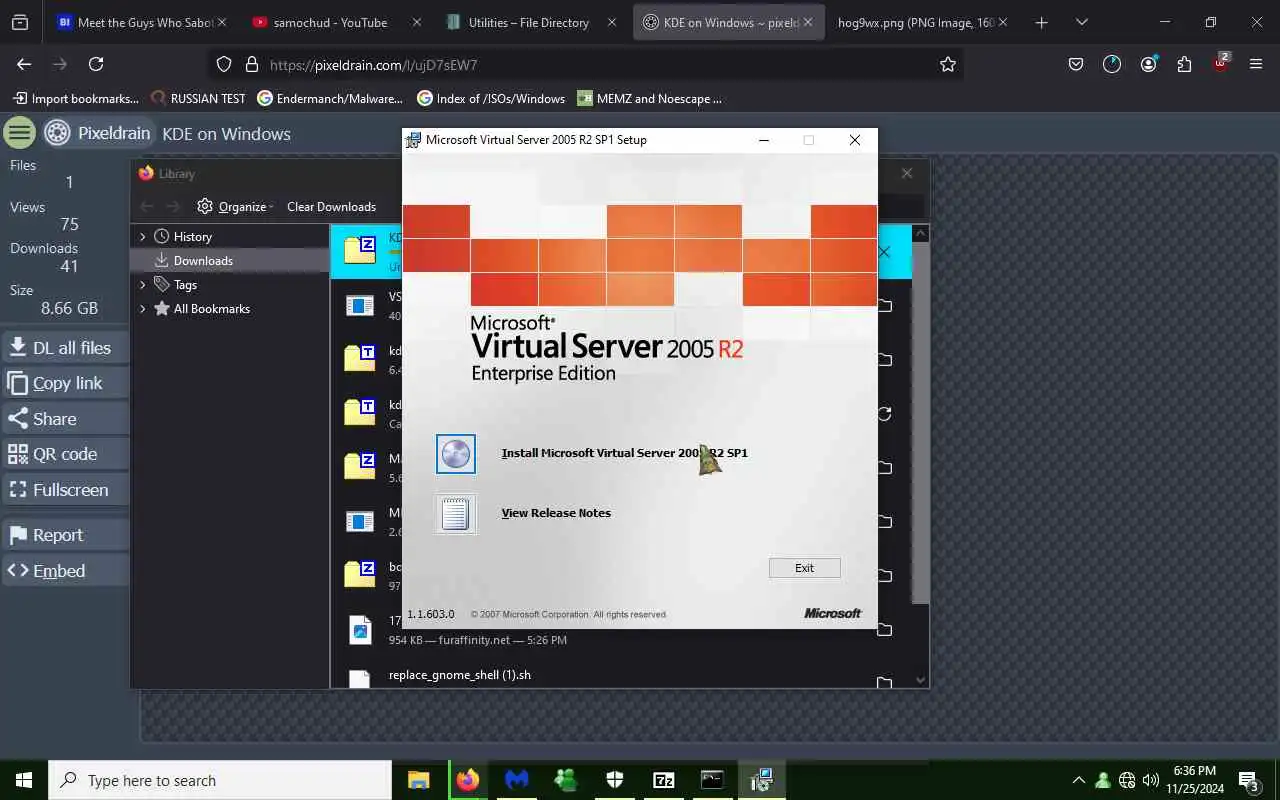Expand History in Library tree
This screenshot has width=1280, height=800.
coord(143,237)
